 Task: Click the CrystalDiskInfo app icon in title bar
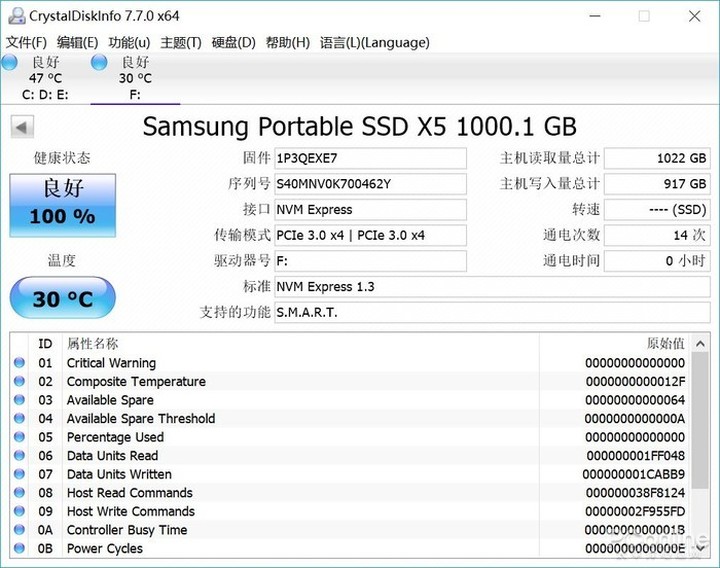[14, 16]
